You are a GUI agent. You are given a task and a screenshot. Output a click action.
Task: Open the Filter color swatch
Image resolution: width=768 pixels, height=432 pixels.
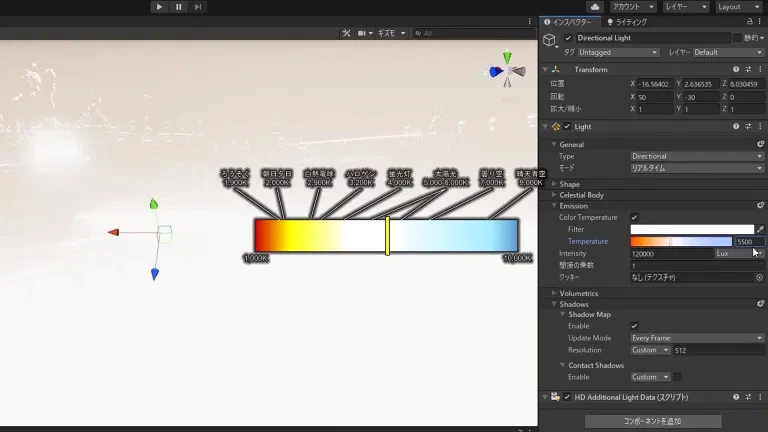pos(692,229)
